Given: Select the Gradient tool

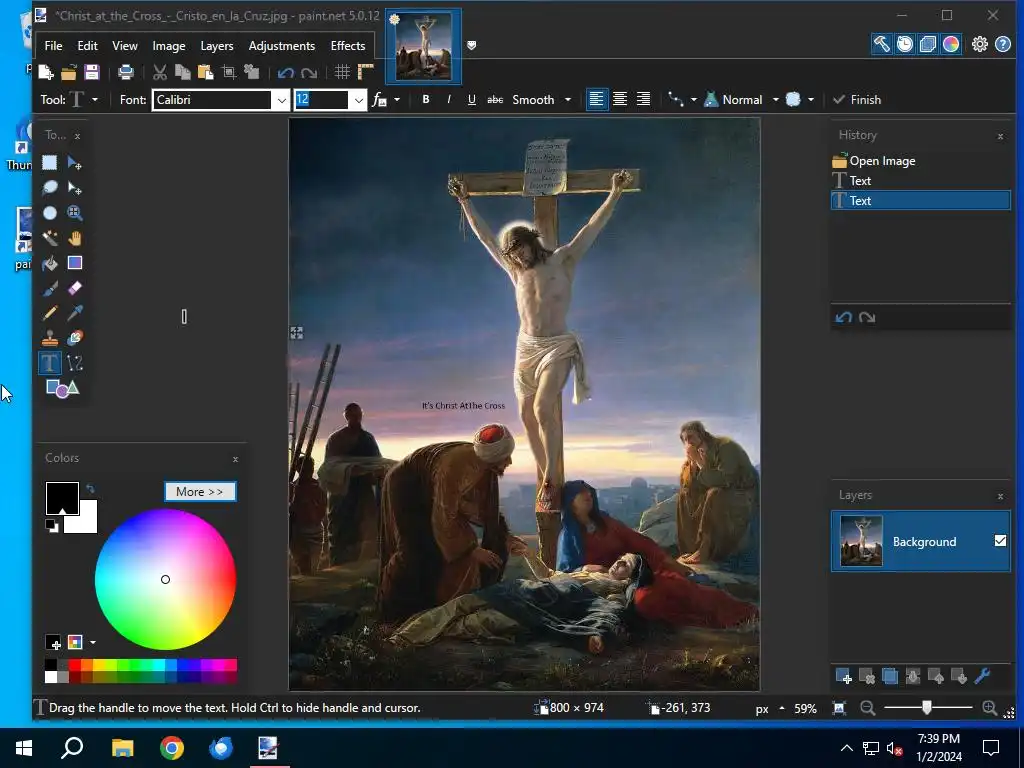Looking at the screenshot, I should click(74, 263).
